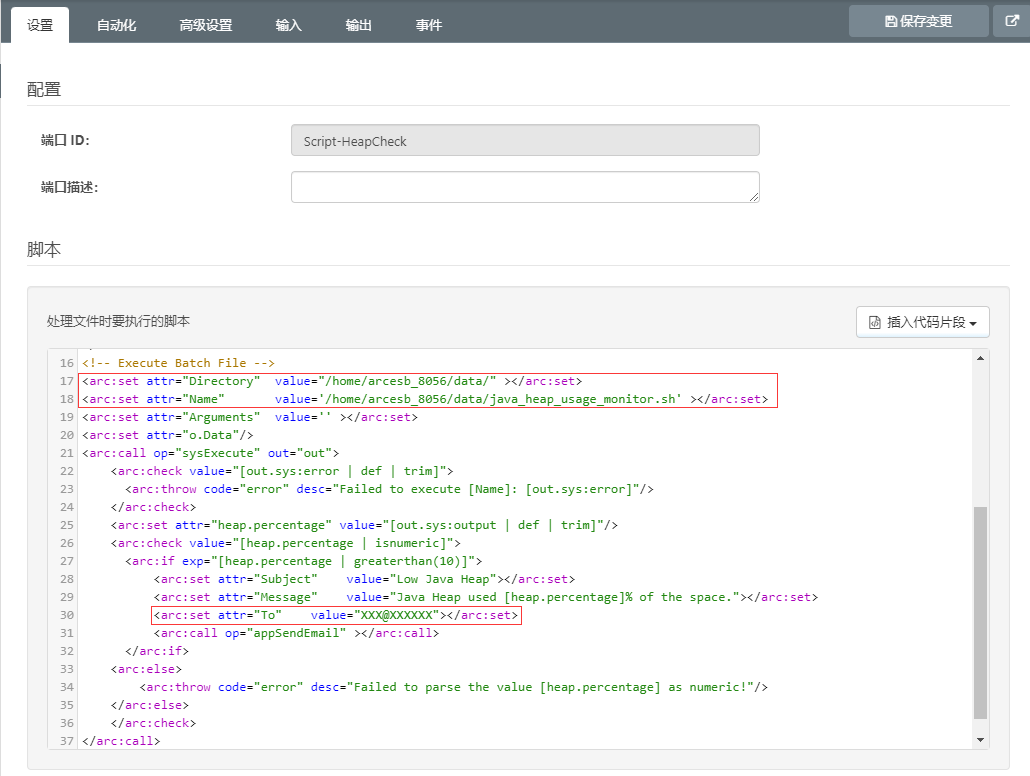This screenshot has height=776, width=1030.
Task: Click the Directory attribute line 17
Action: pos(332,381)
